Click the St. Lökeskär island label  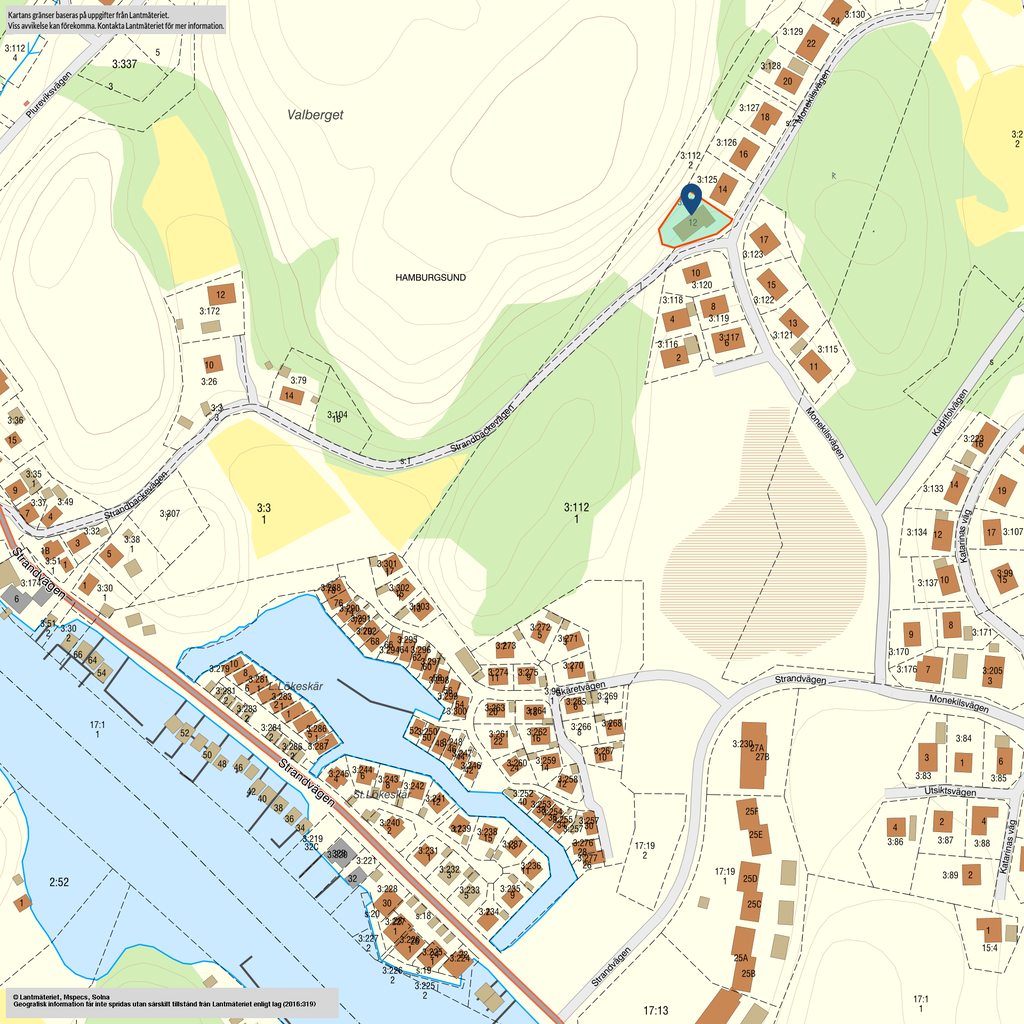tap(382, 795)
